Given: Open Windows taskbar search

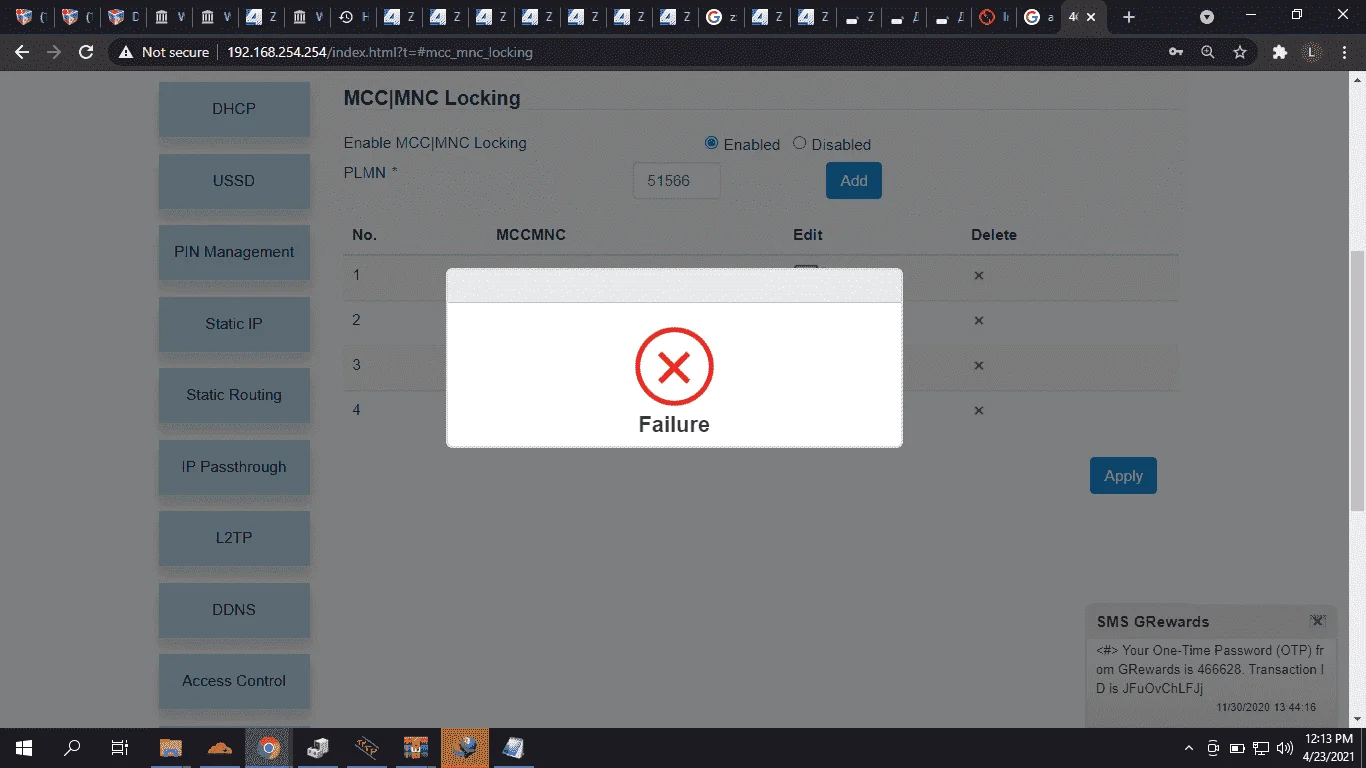Looking at the screenshot, I should point(72,748).
